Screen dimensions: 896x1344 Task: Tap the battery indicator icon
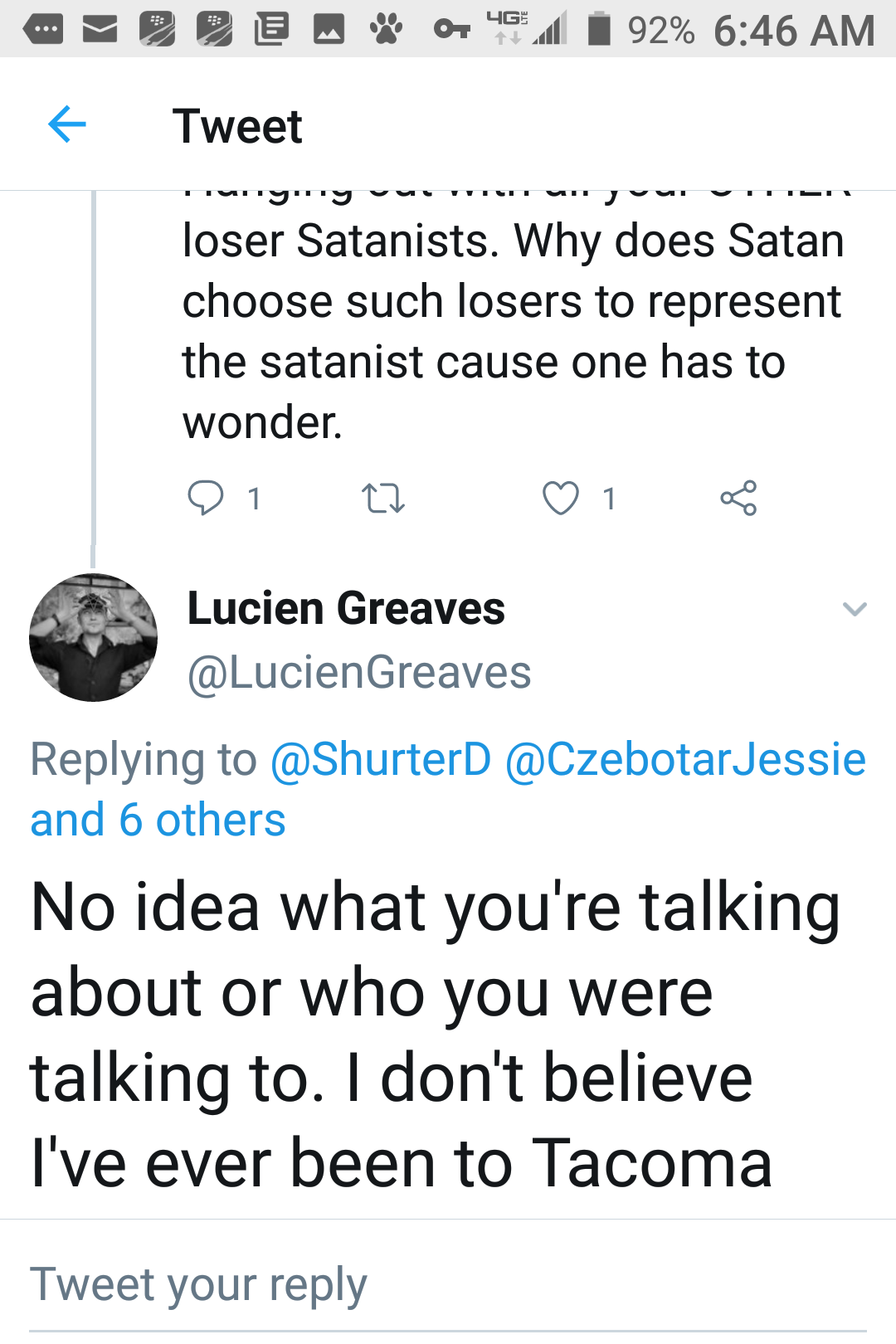[x=599, y=29]
